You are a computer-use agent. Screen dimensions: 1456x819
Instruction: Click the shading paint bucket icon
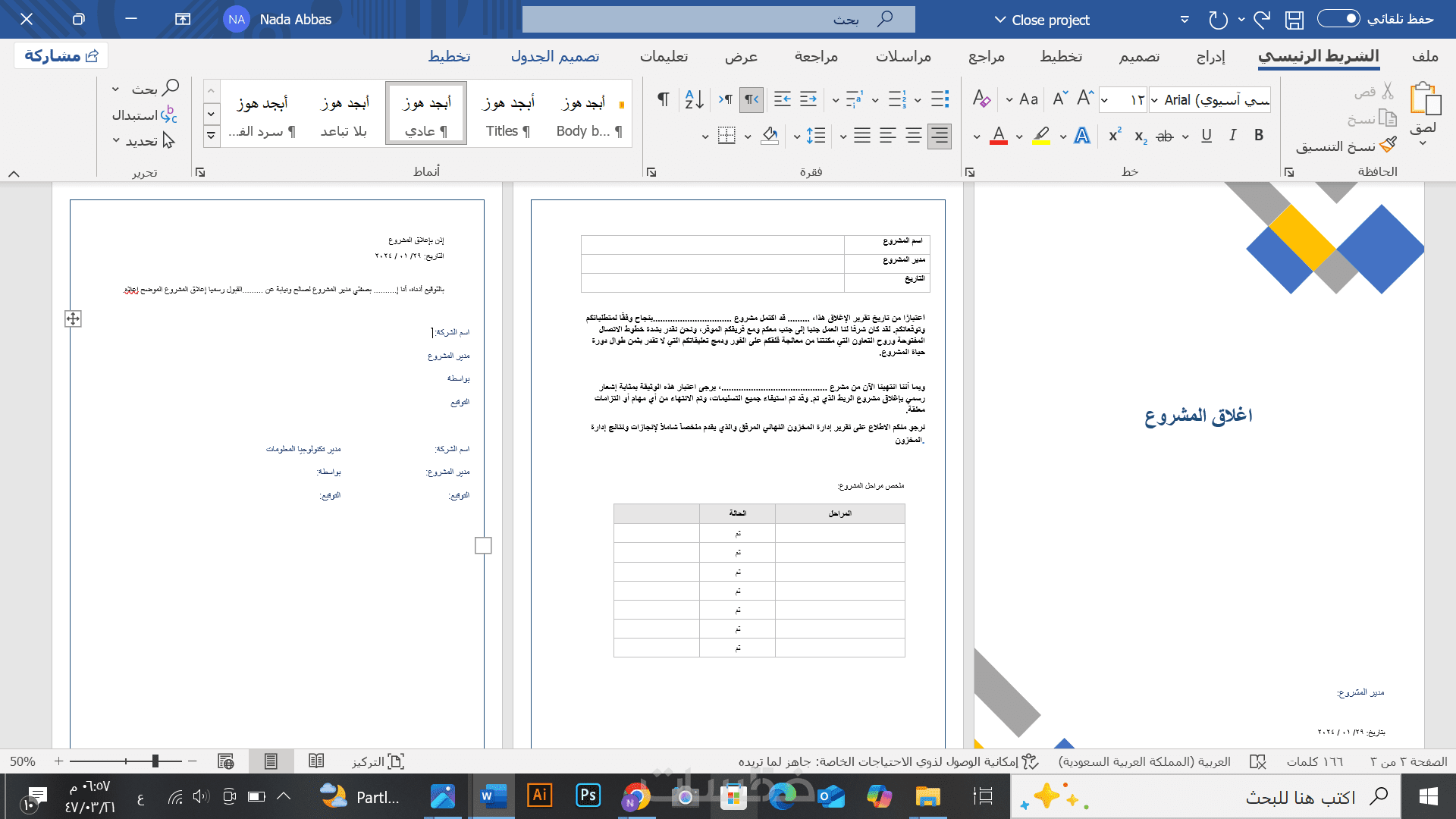(770, 136)
